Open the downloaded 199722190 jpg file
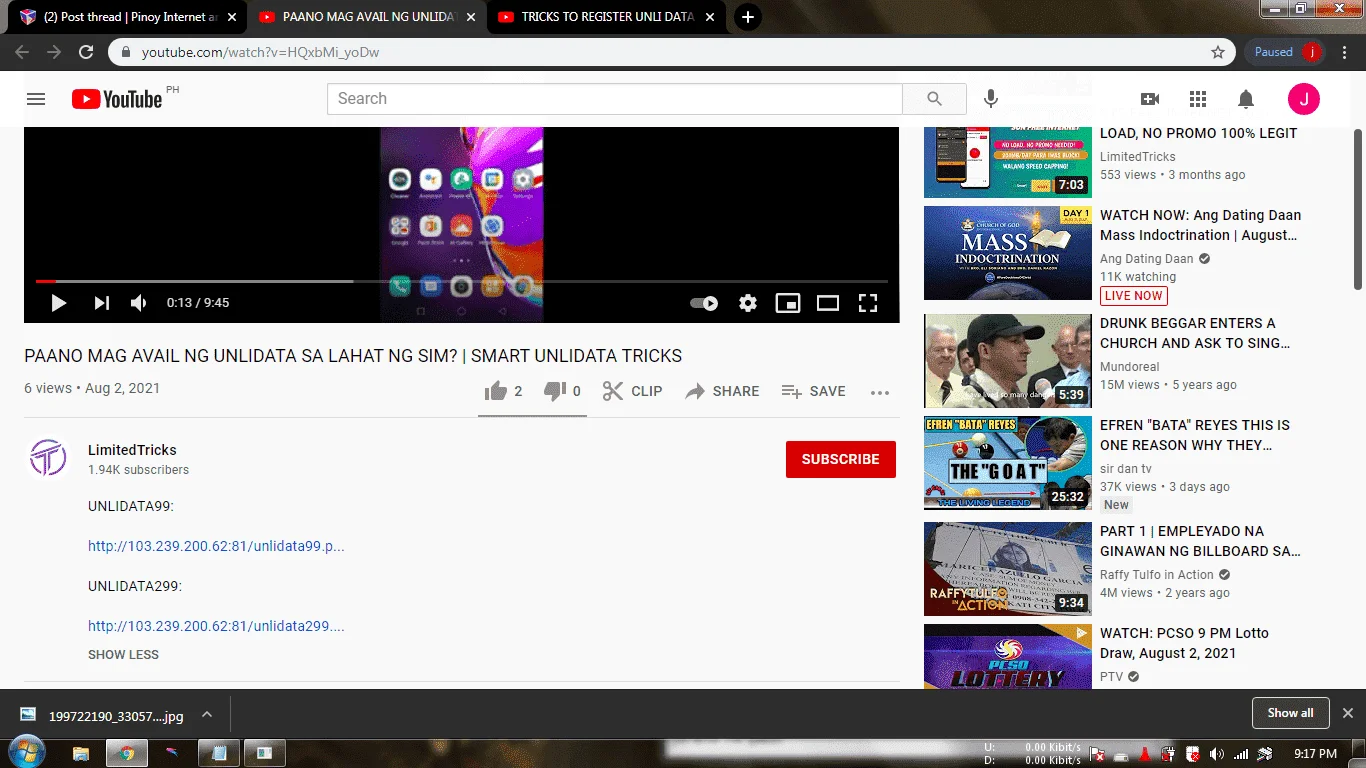1366x768 pixels. 102,715
